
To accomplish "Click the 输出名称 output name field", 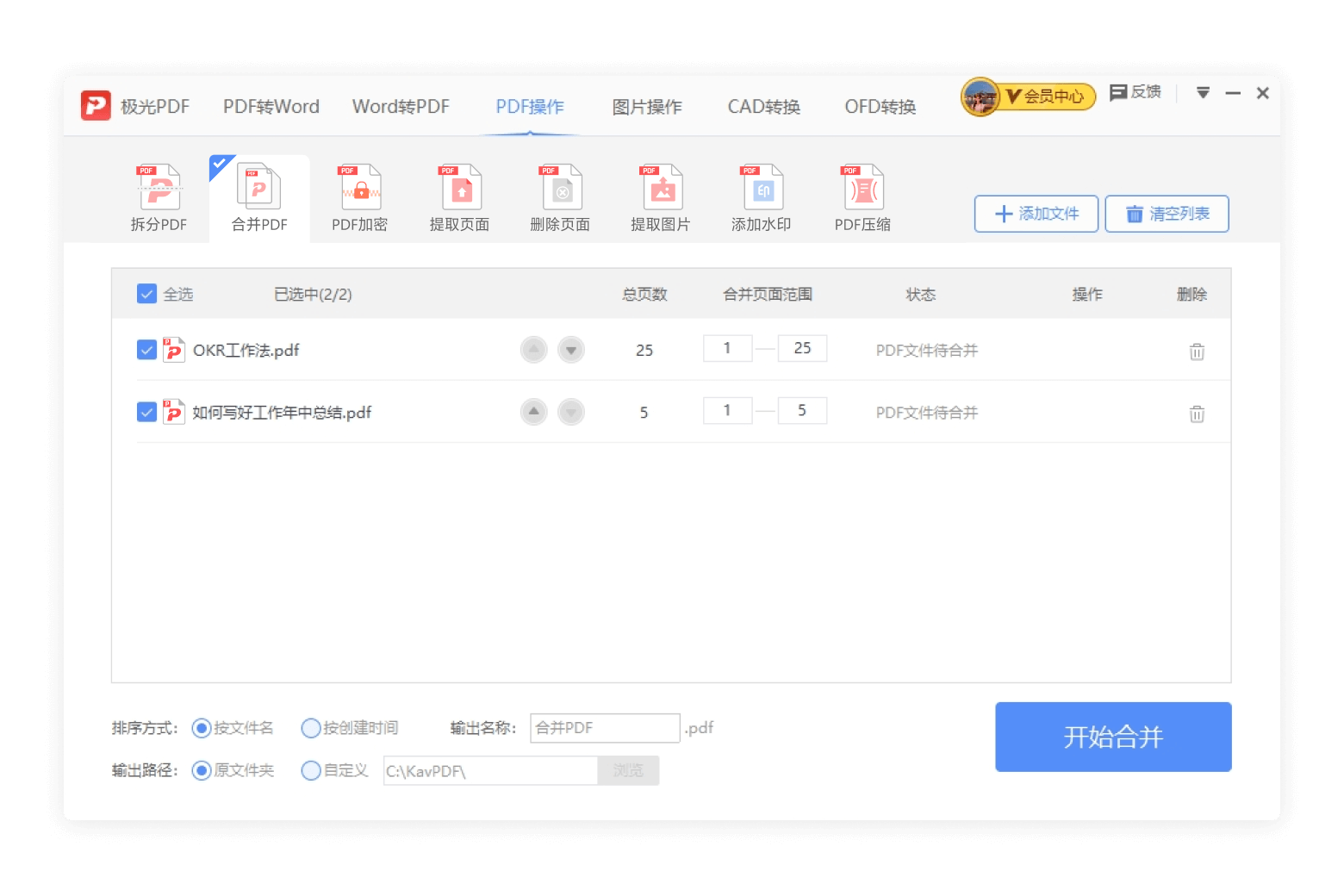I will (x=605, y=729).
